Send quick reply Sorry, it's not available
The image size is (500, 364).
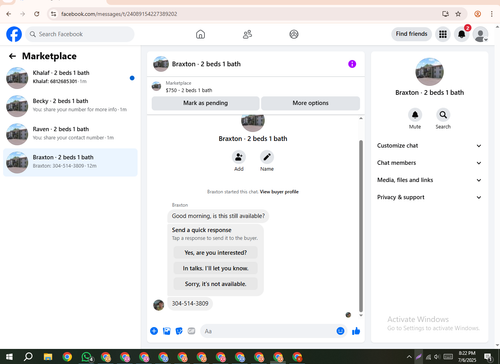(215, 284)
